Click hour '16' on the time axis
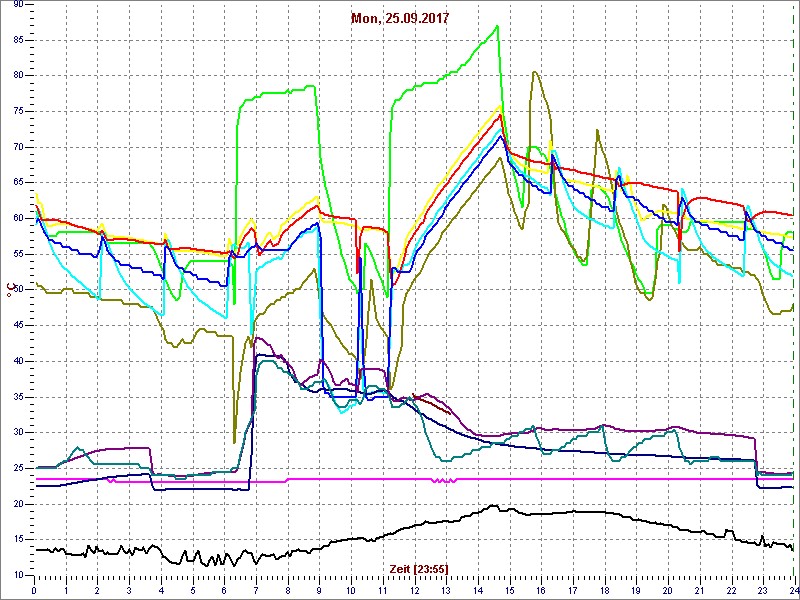 [x=541, y=590]
